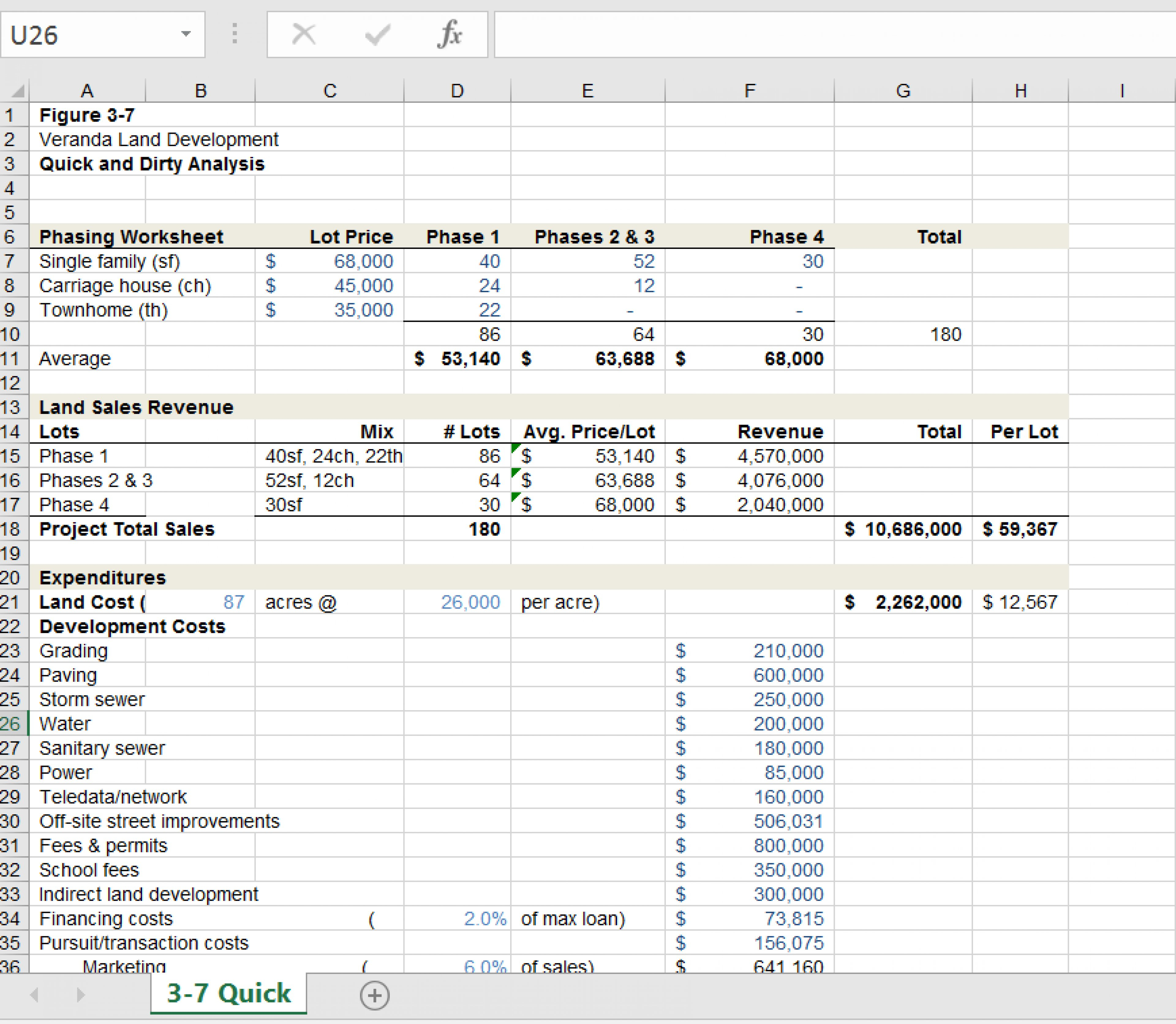Image resolution: width=1176 pixels, height=1024 pixels.
Task: Click the Enter checkmark formula icon
Action: coord(377,34)
